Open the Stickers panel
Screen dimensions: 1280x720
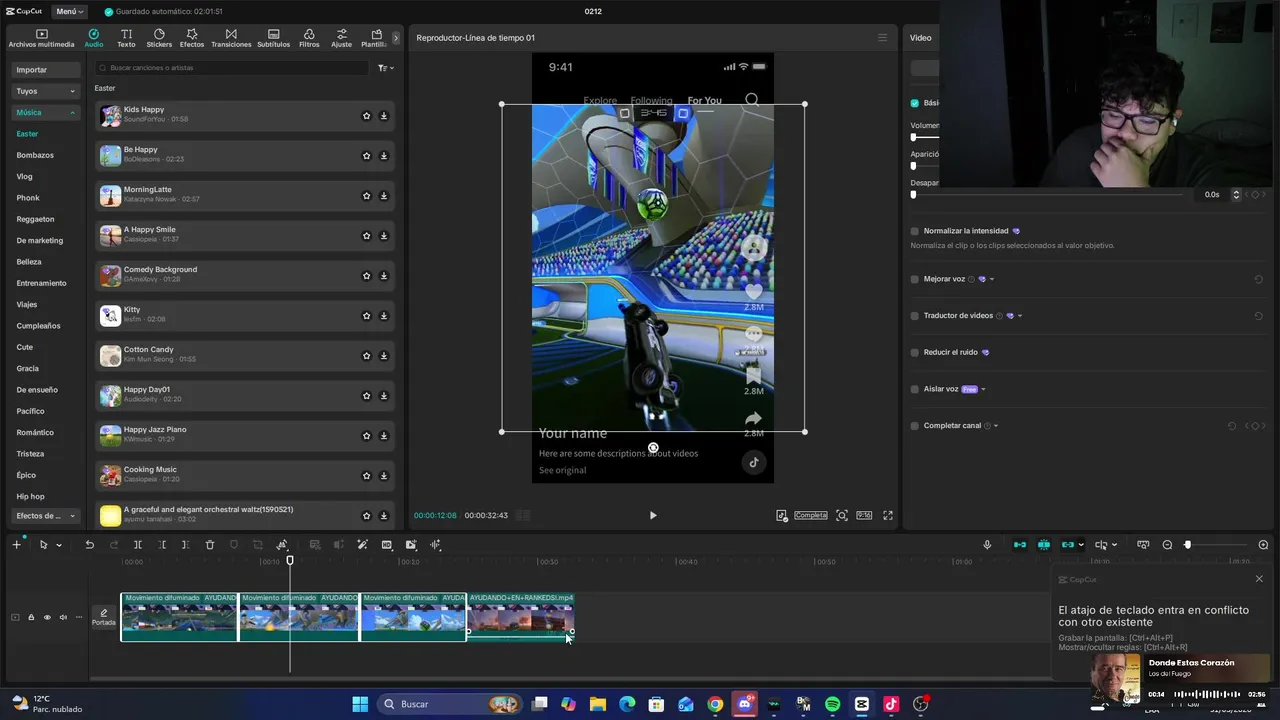(x=159, y=38)
